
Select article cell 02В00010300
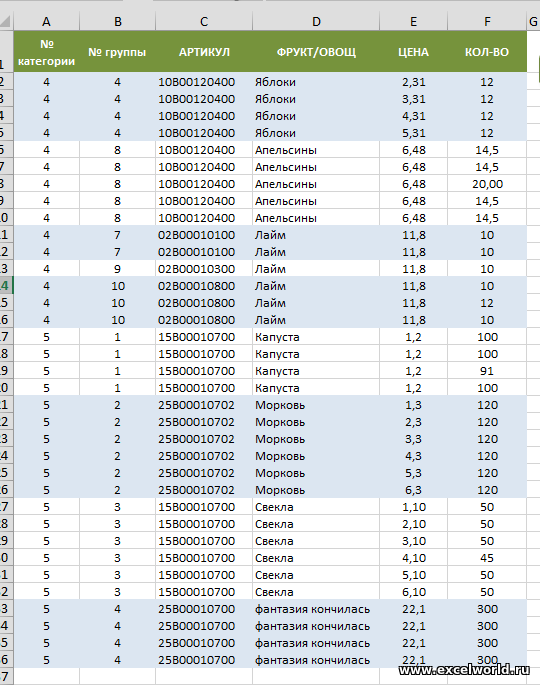pyautogui.click(x=204, y=269)
